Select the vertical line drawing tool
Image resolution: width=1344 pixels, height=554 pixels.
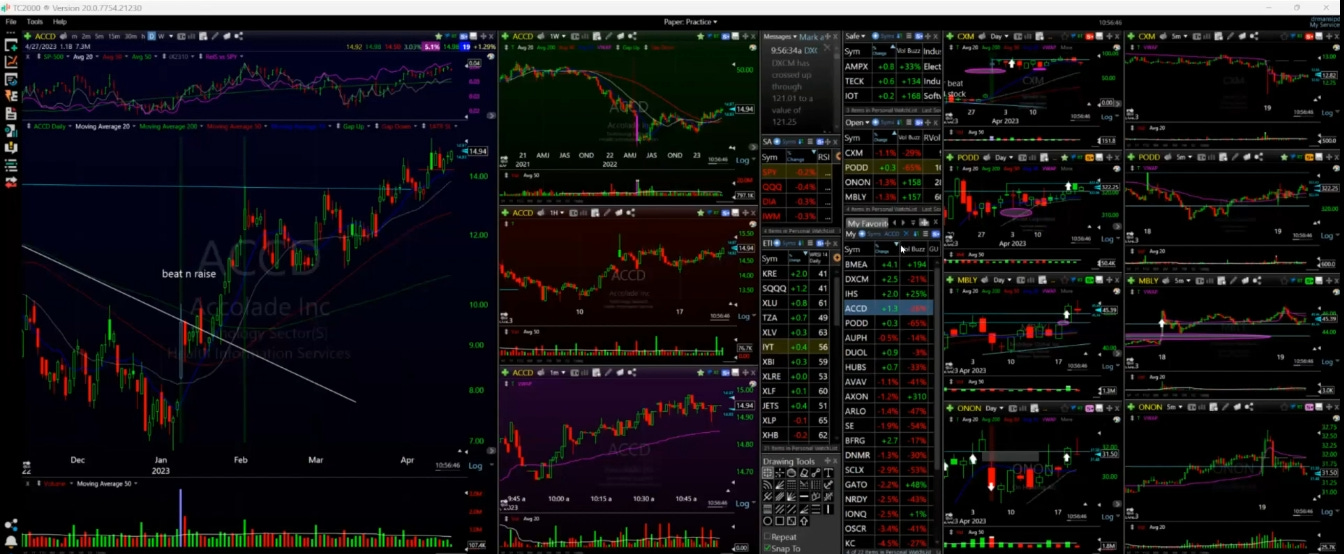(829, 509)
